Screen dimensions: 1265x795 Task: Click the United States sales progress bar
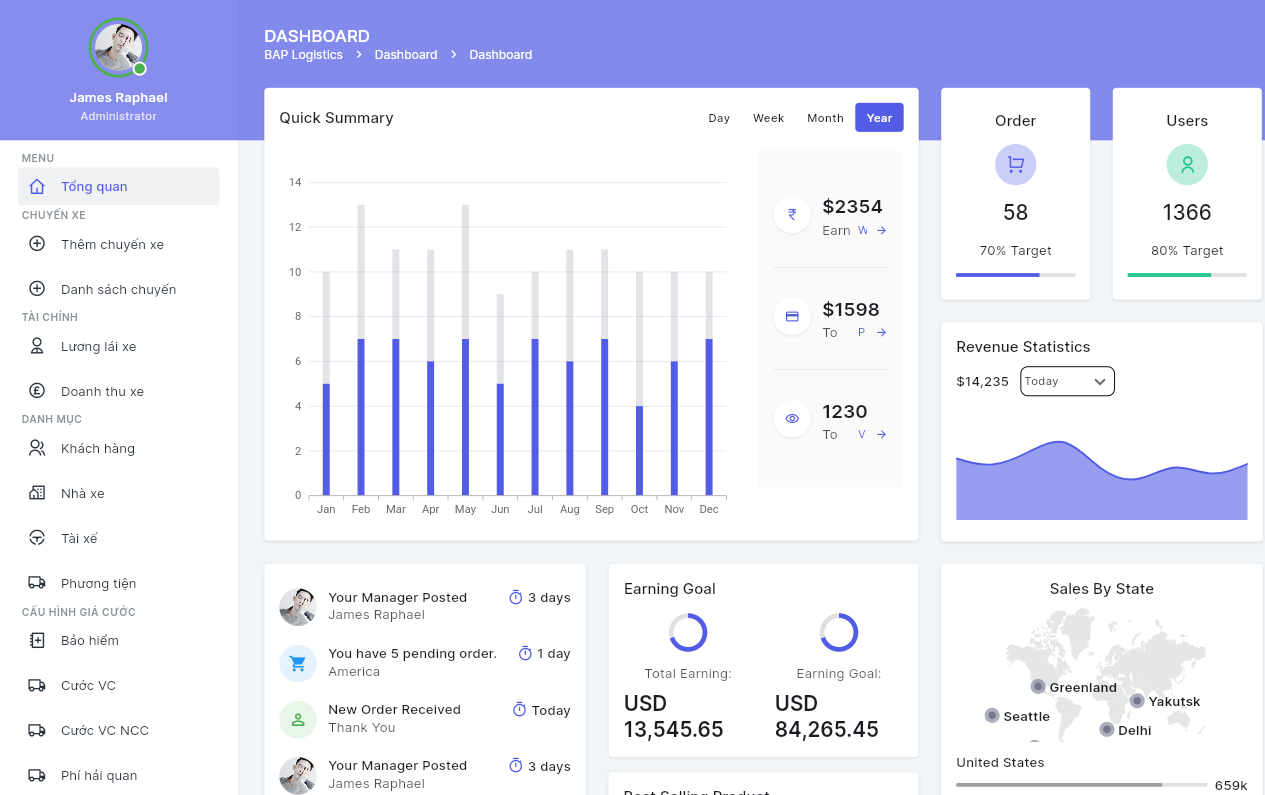(1080, 785)
